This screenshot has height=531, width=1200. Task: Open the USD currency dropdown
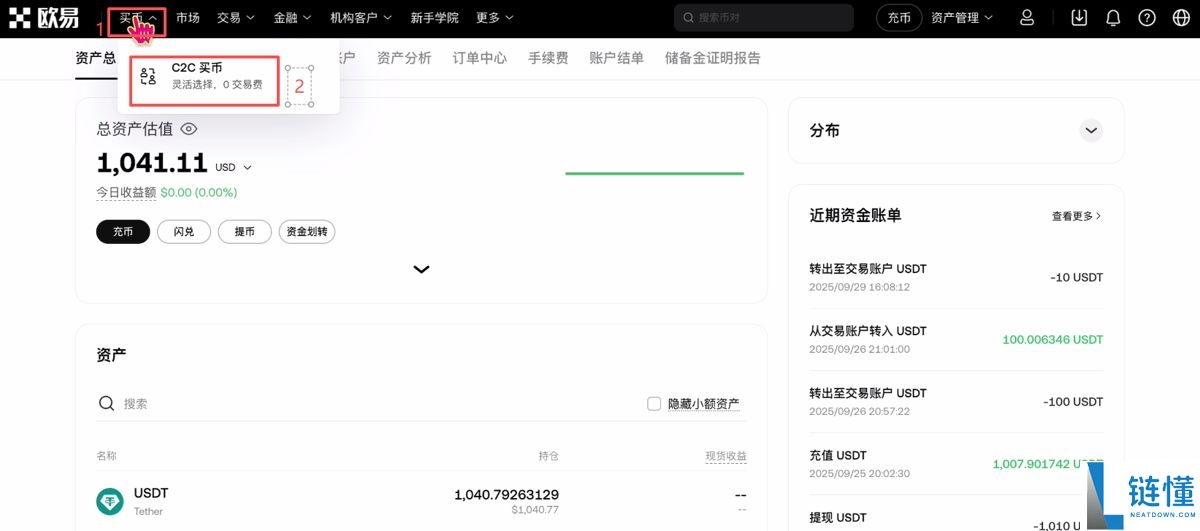point(233,168)
